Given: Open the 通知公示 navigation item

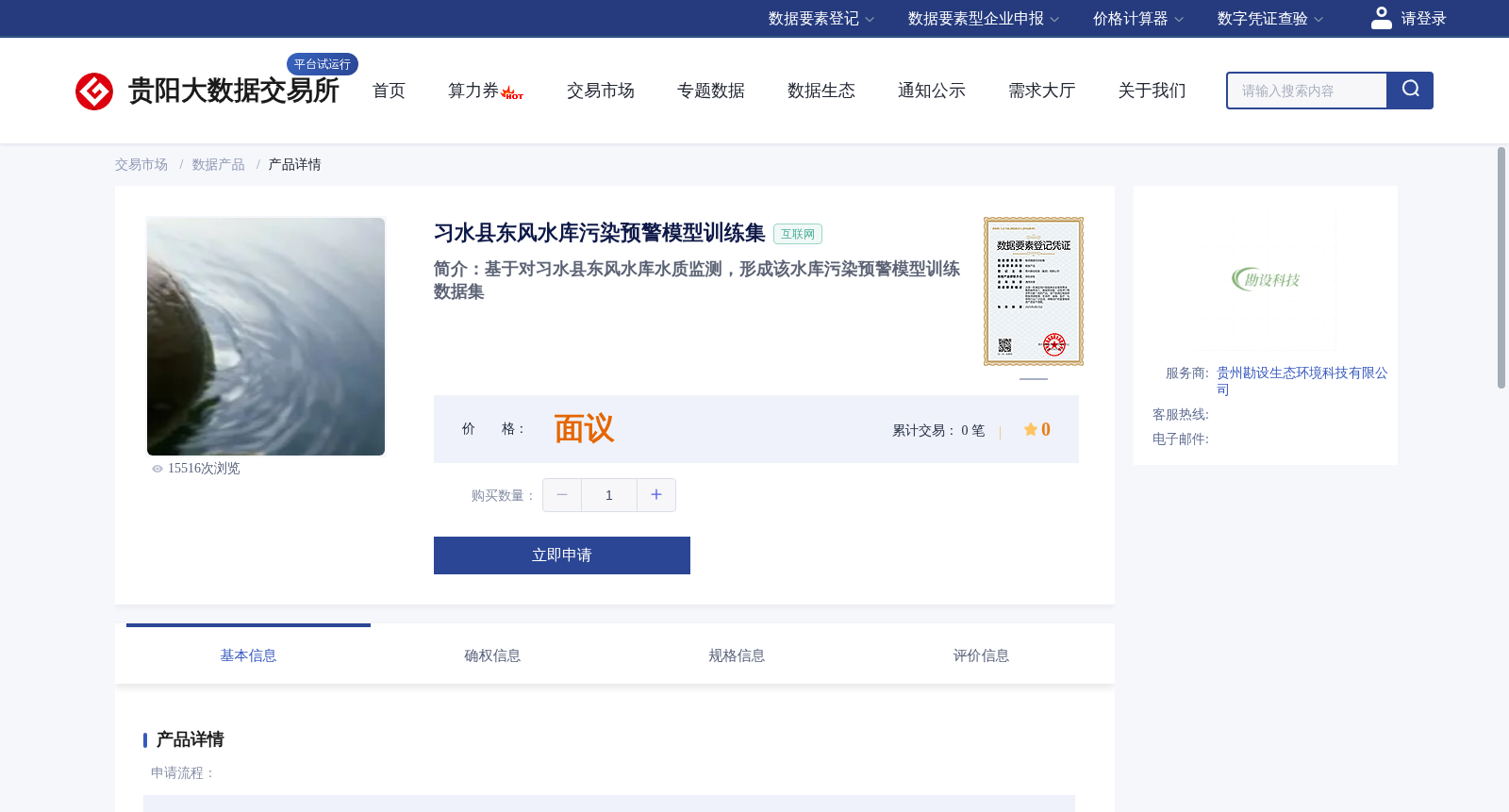Looking at the screenshot, I should click(932, 91).
